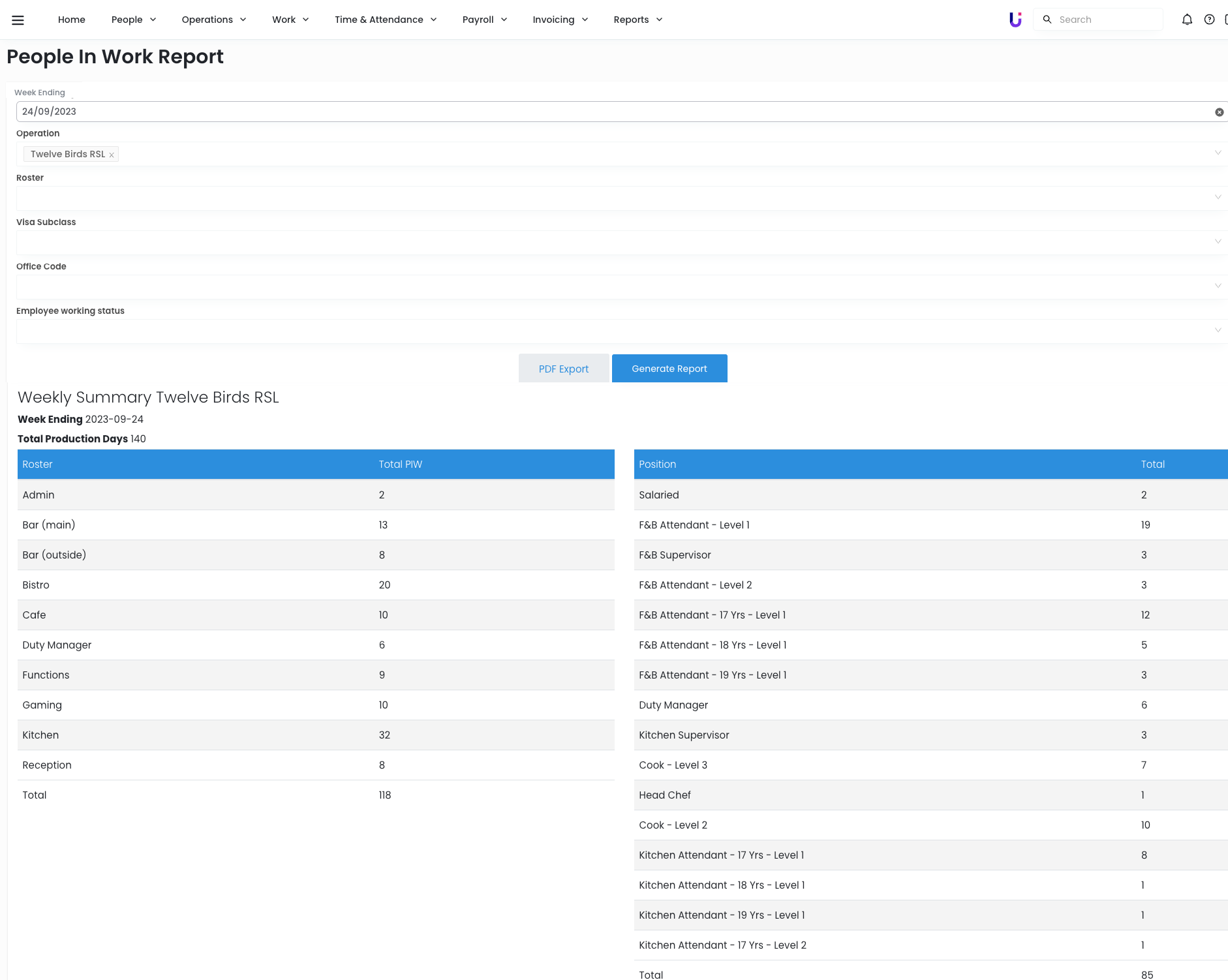Open the Roster dropdown
The width and height of the screenshot is (1228, 980).
pyautogui.click(x=620, y=198)
